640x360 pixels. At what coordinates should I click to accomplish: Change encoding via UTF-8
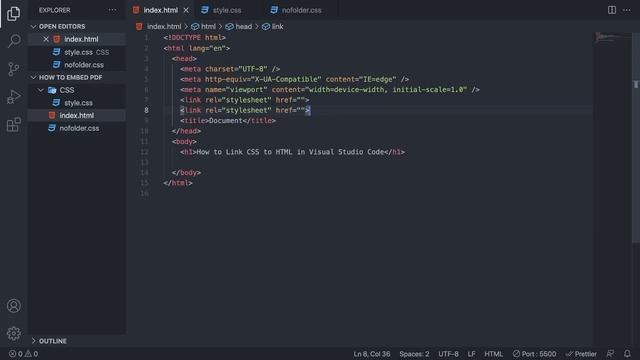tap(448, 354)
